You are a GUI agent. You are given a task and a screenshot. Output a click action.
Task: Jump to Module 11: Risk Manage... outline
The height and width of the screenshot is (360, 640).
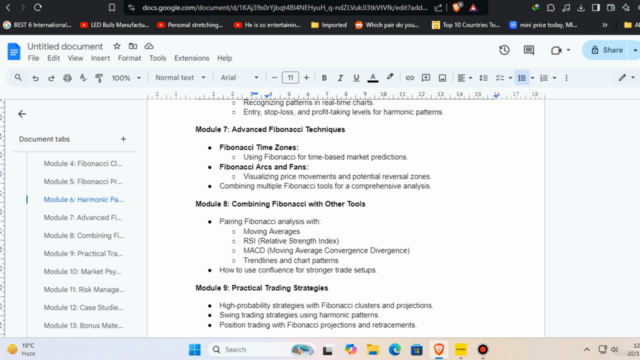point(84,289)
